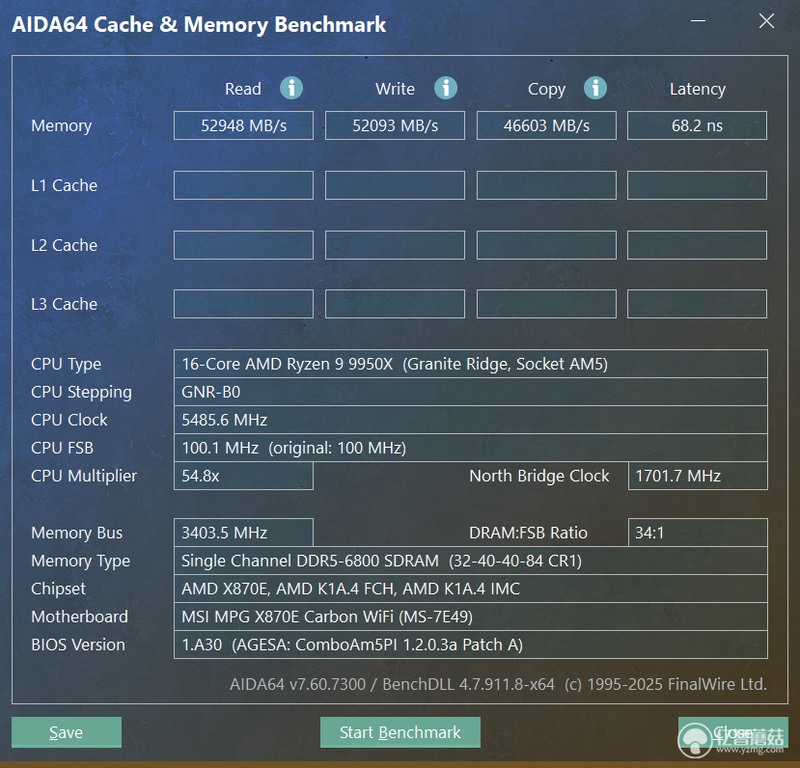Click the CPU Stepping value GNR-B0

pos(470,392)
